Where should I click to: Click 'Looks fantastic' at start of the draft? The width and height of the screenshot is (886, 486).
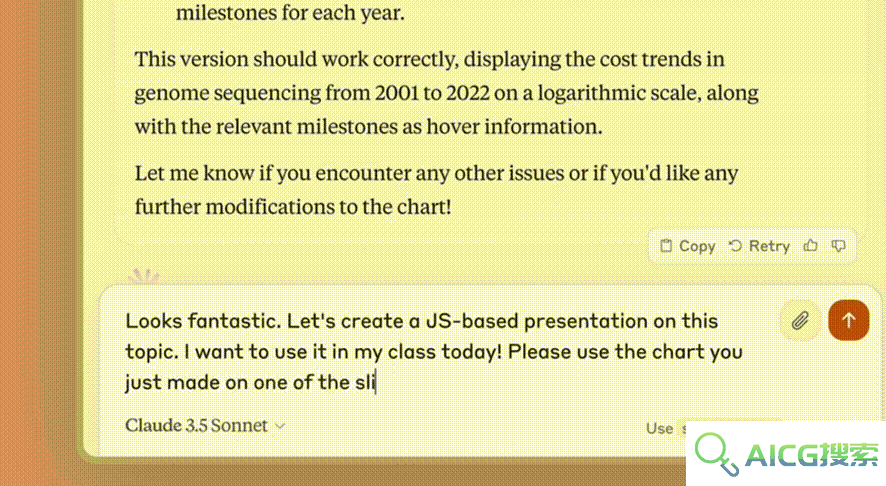[203, 321]
